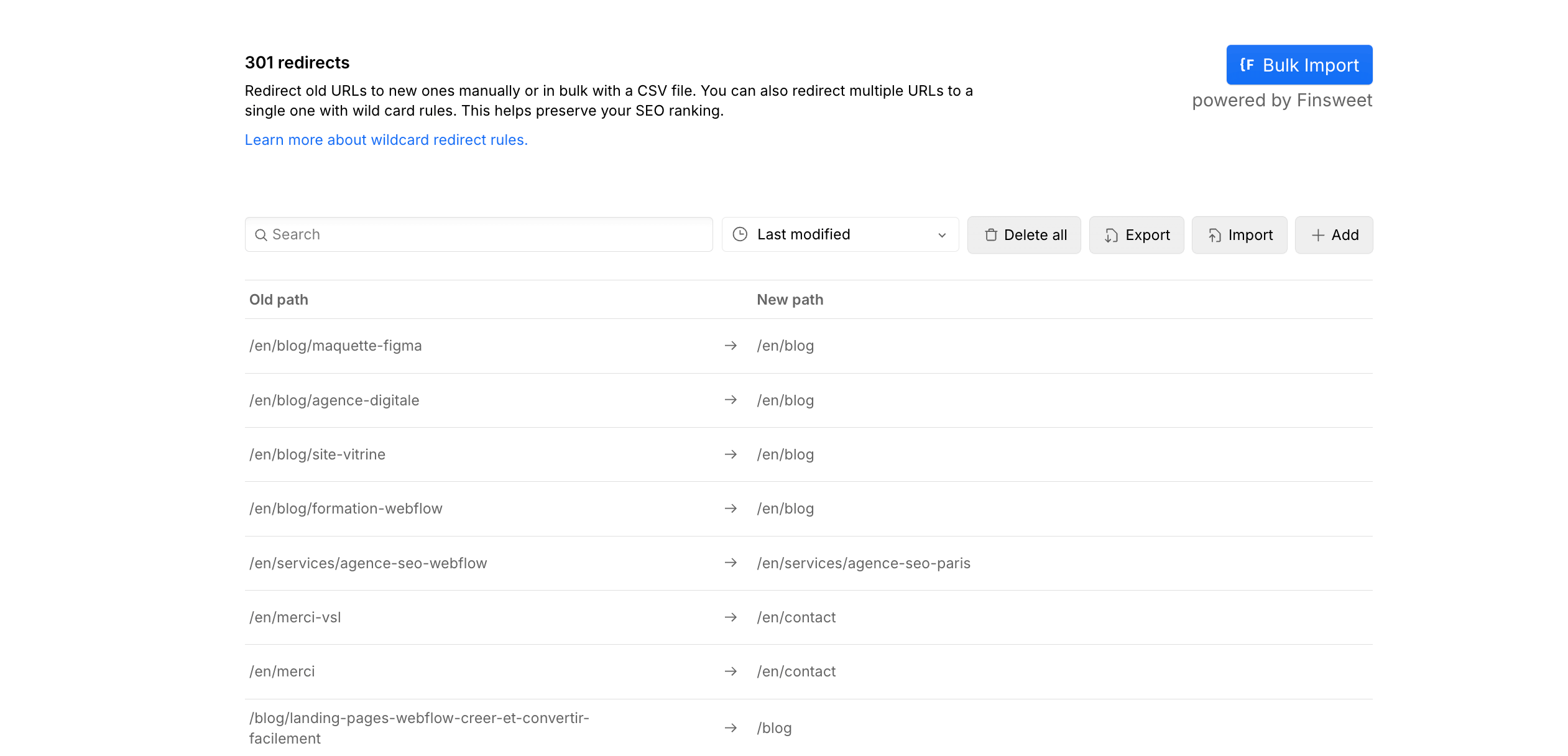Click the clock icon in sort dropdown
Viewport: 1568px width, 756px height.
[x=740, y=234]
